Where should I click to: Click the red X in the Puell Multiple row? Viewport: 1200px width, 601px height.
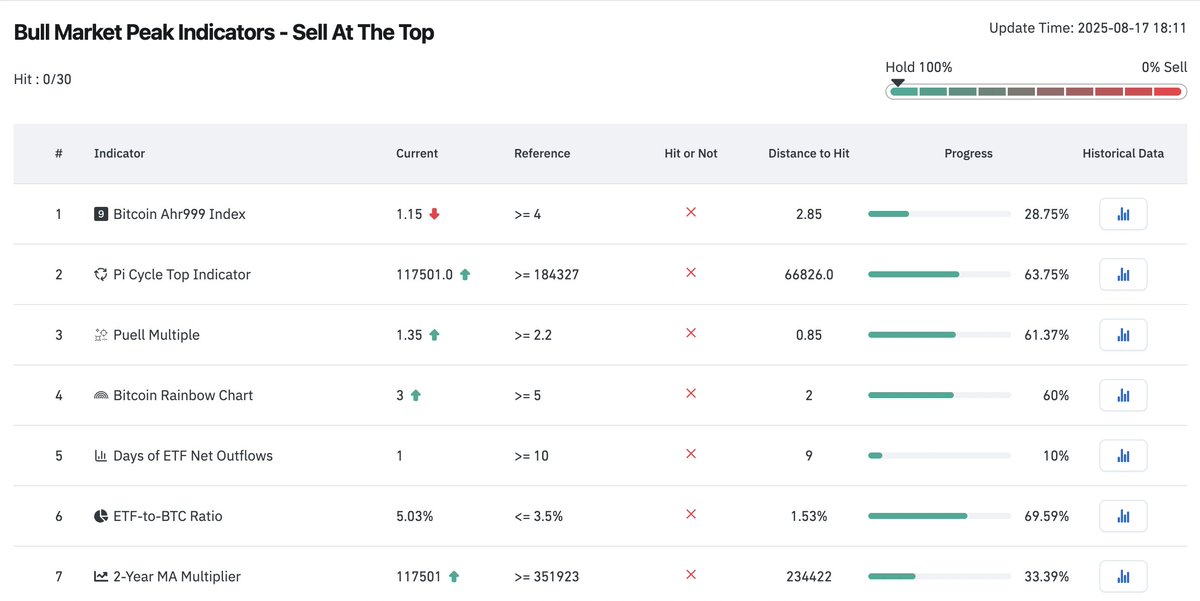(x=690, y=334)
